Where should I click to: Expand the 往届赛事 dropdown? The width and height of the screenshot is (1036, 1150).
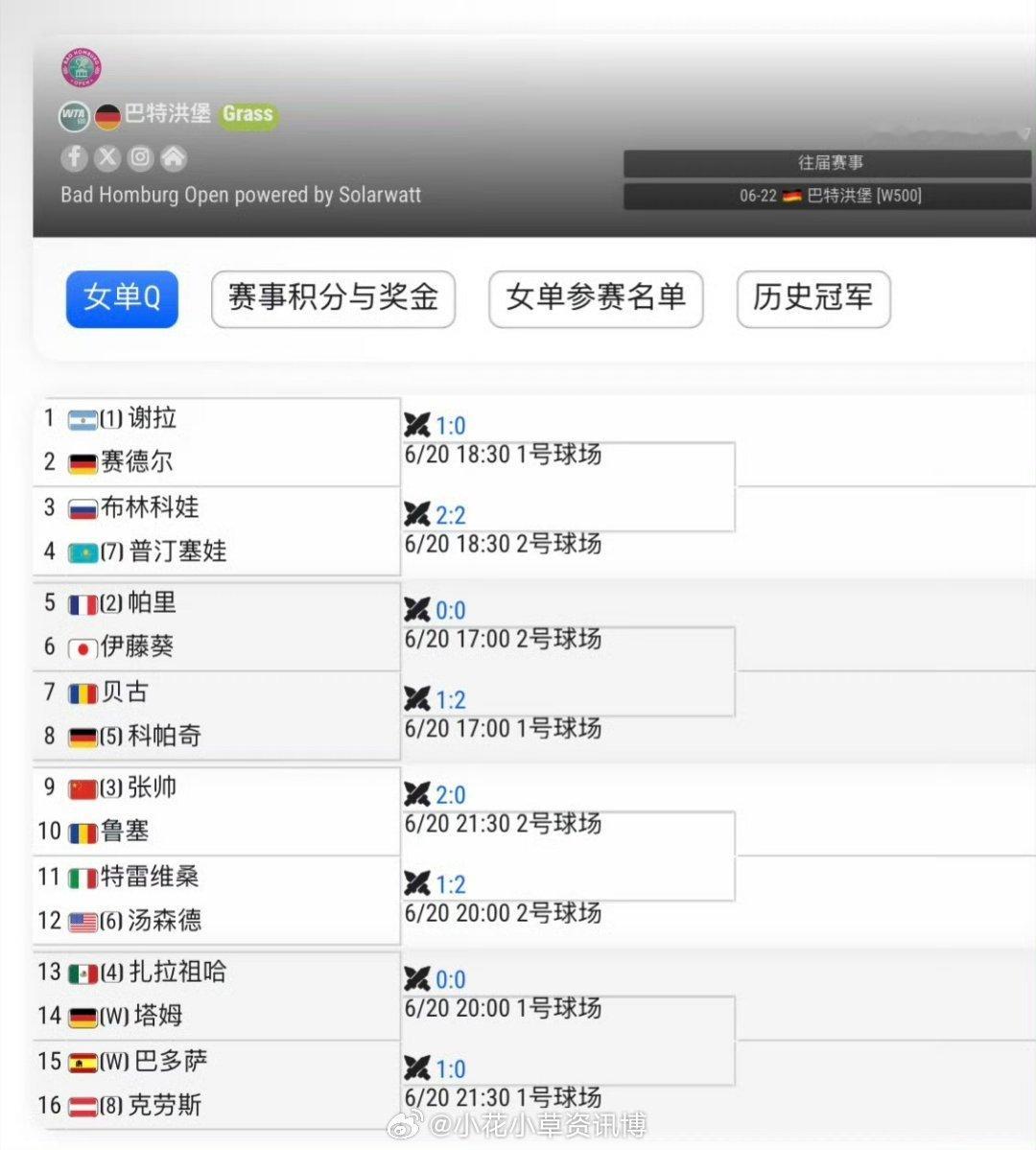coord(828,163)
